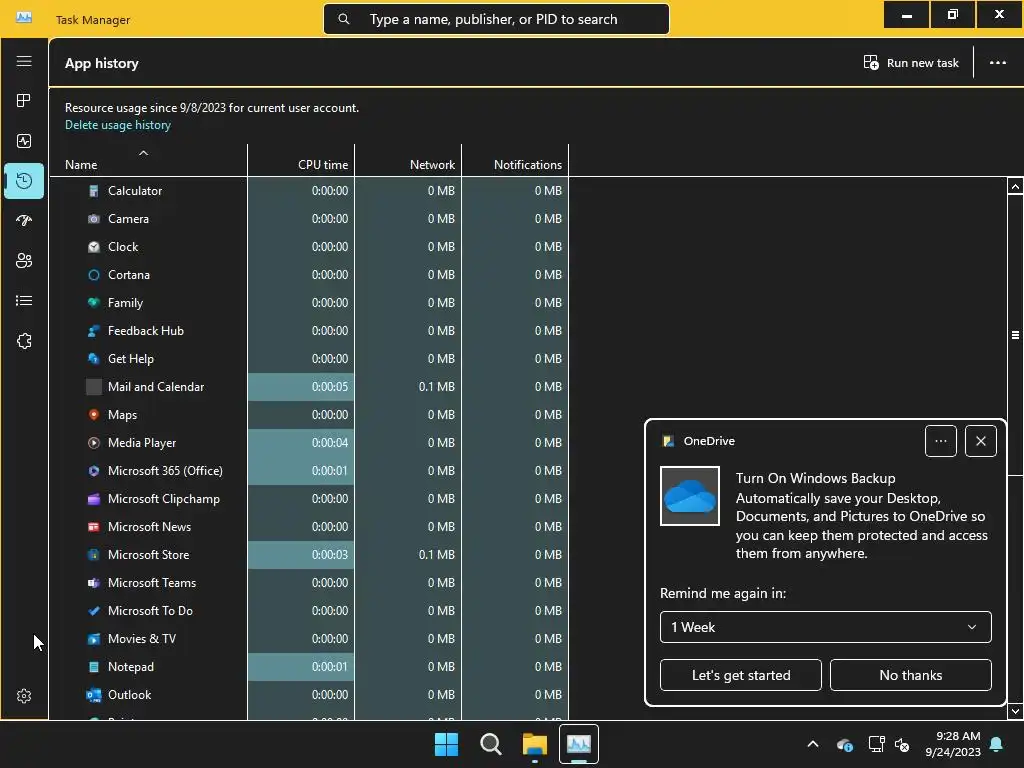Image resolution: width=1024 pixels, height=768 pixels.
Task: Open the Details list sidebar icon
Action: 24,300
